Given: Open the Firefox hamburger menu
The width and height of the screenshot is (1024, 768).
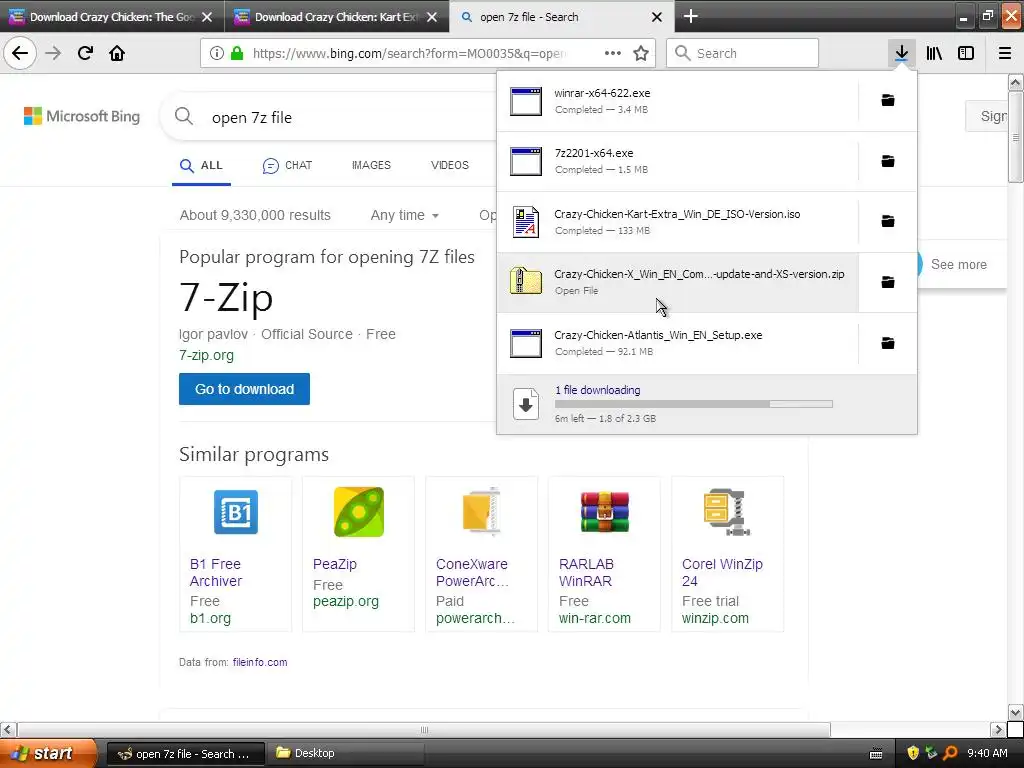Looking at the screenshot, I should point(1005,53).
